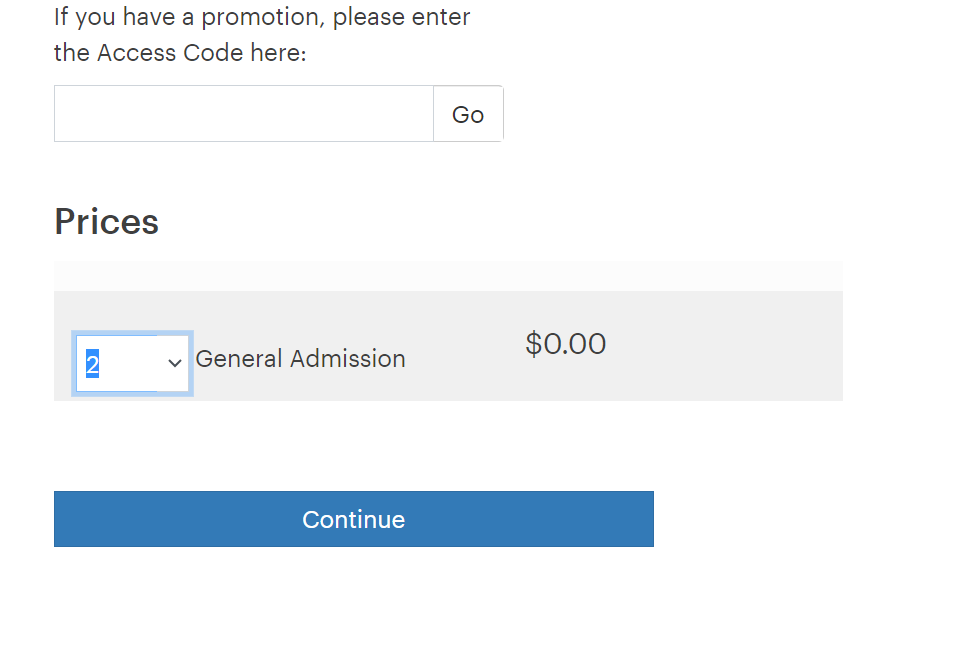Click the Prices heading
Viewport: 970px width, 658px height.
[x=106, y=221]
